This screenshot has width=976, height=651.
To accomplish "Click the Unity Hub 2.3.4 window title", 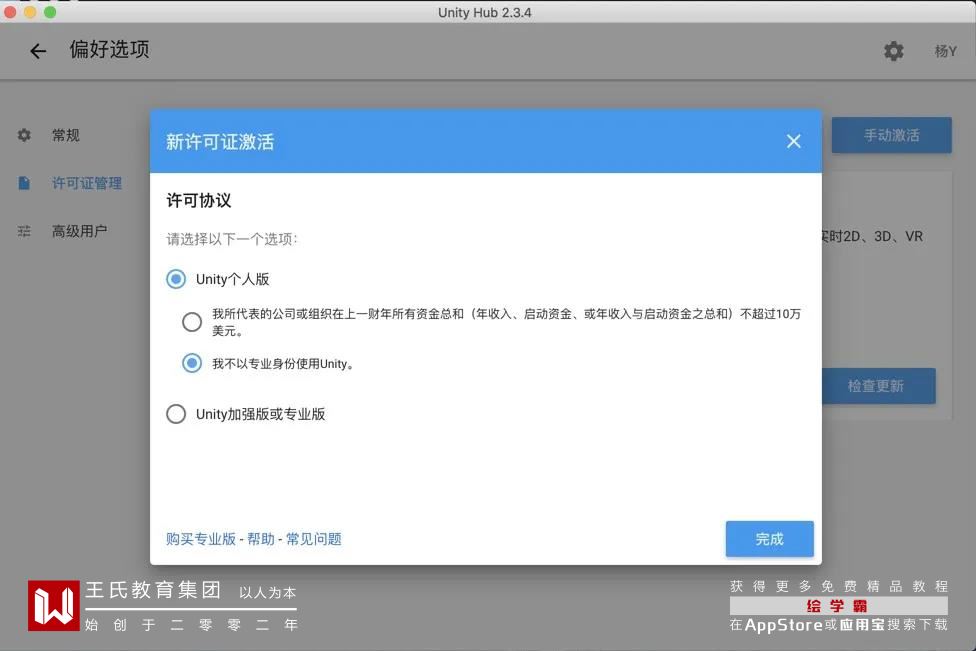I will tap(484, 12).
